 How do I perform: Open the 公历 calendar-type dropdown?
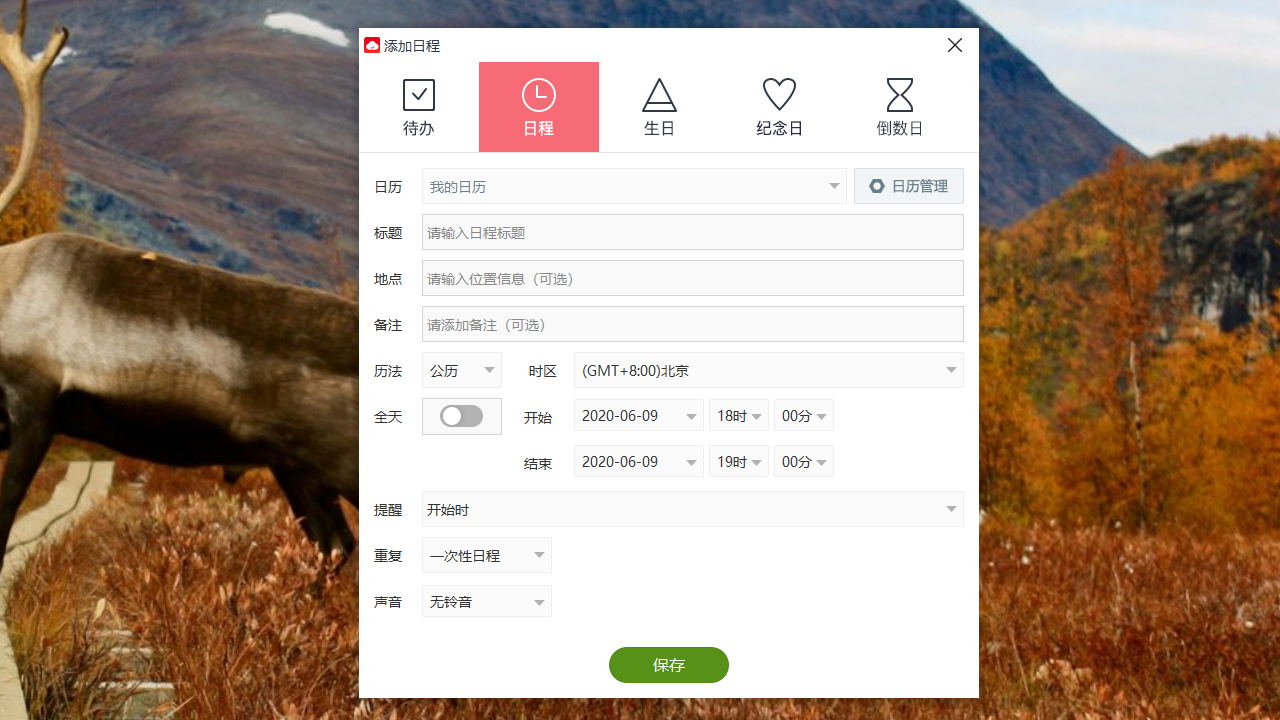[x=461, y=370]
